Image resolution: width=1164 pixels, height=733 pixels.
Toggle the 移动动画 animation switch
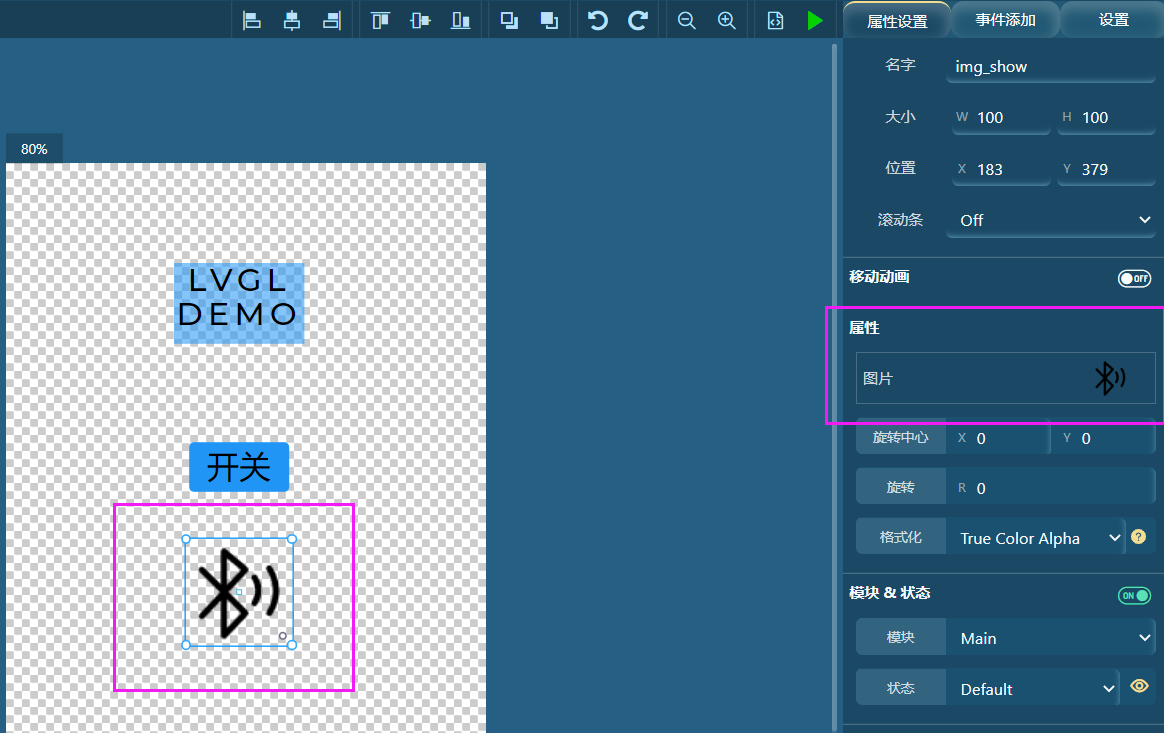1134,278
